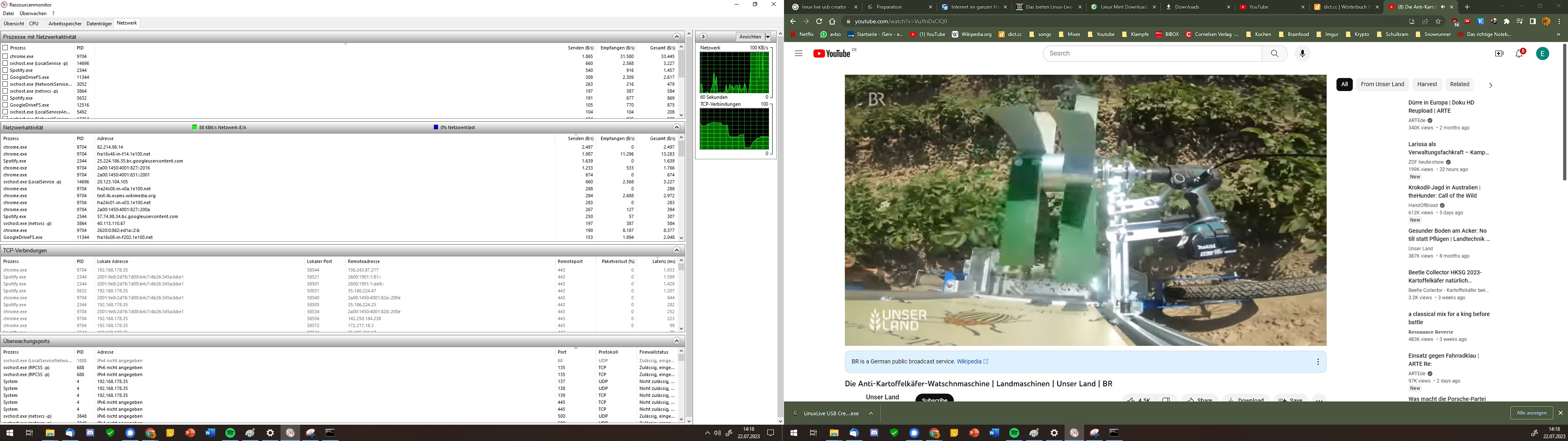The width and height of the screenshot is (1568, 441).
Task: Open YouTube notifications bell
Action: point(1519,53)
